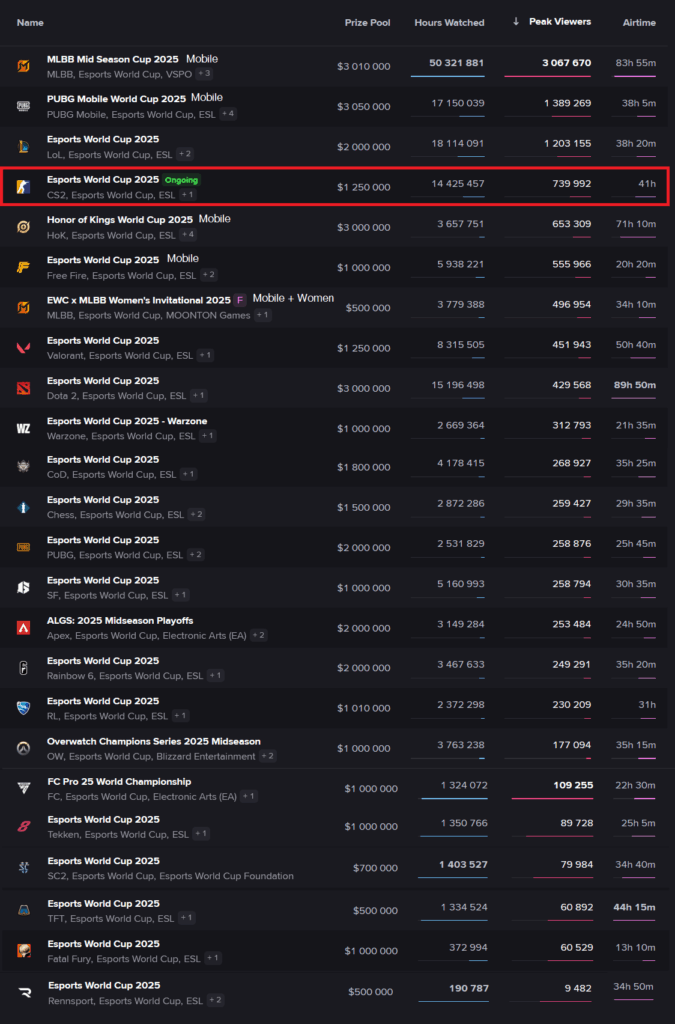This screenshot has height=1024, width=675.
Task: Click the Valorant game logo icon
Action: [24, 347]
